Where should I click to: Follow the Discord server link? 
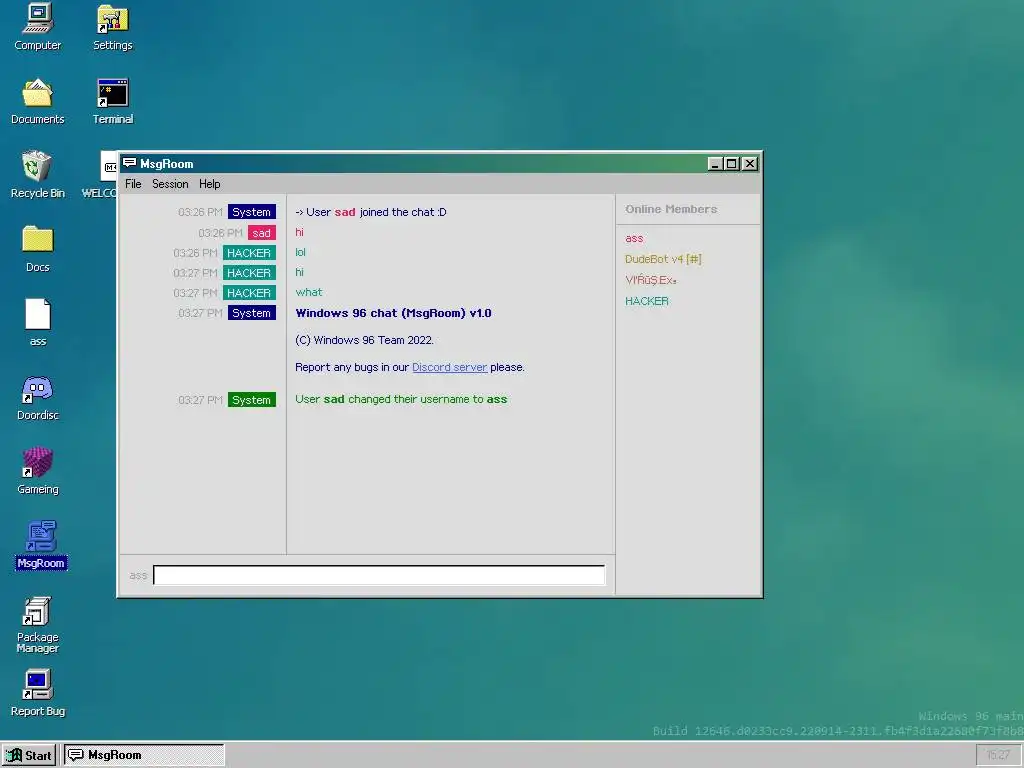pyautogui.click(x=449, y=367)
